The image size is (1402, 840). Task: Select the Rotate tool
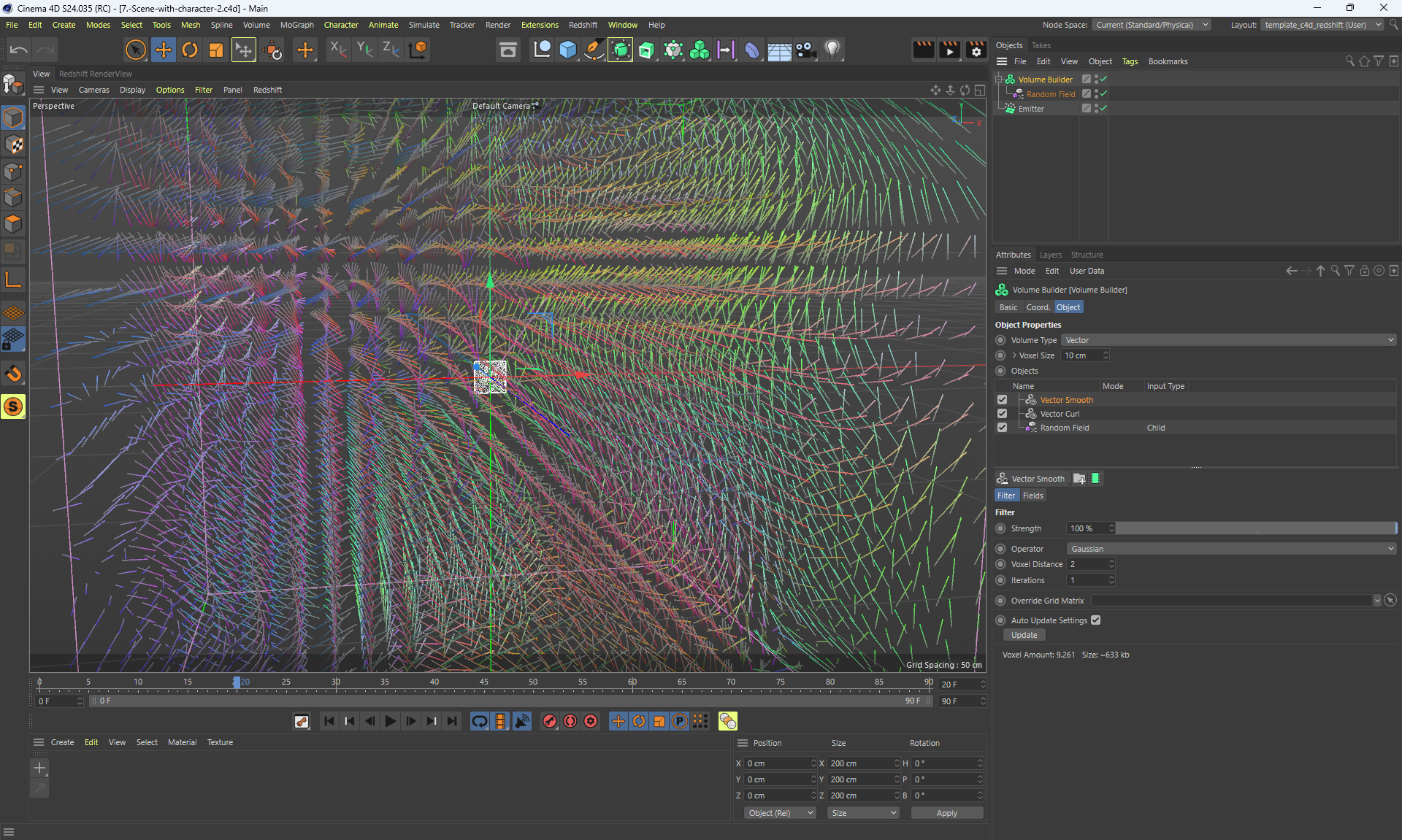[190, 50]
